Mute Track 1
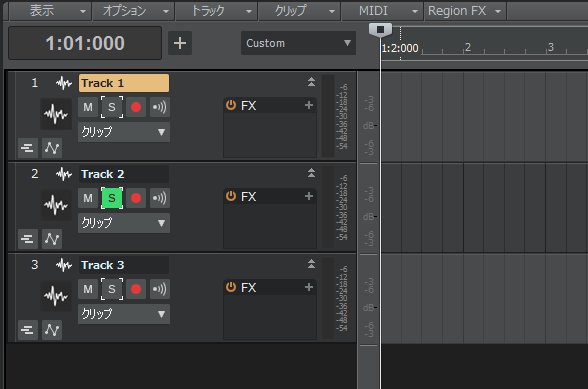The width and height of the screenshot is (588, 389). coord(88,107)
